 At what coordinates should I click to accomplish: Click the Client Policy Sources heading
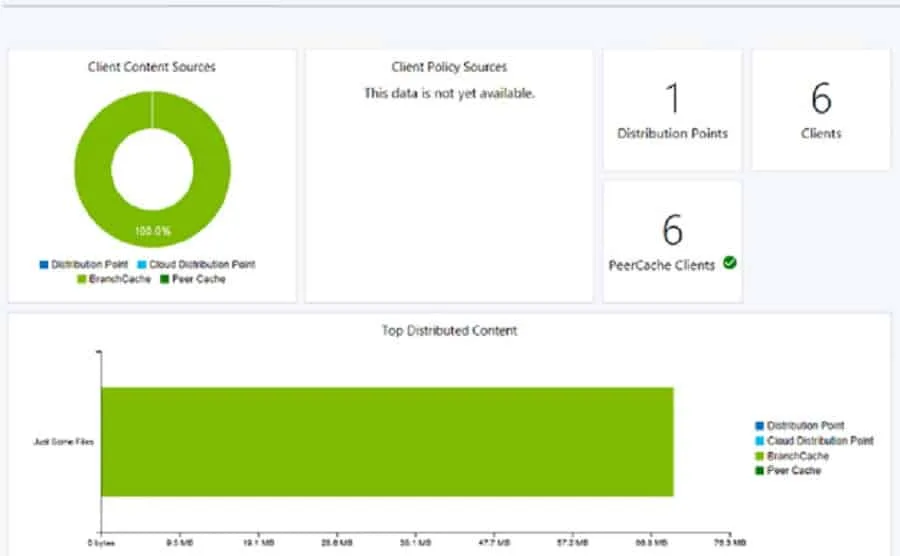coord(449,67)
